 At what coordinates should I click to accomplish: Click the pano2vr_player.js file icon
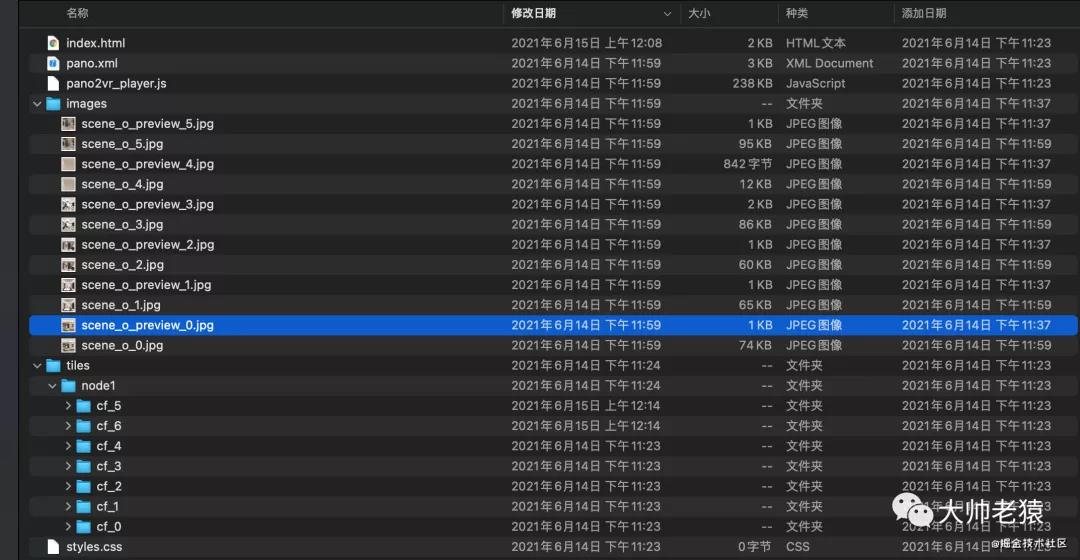click(53, 83)
